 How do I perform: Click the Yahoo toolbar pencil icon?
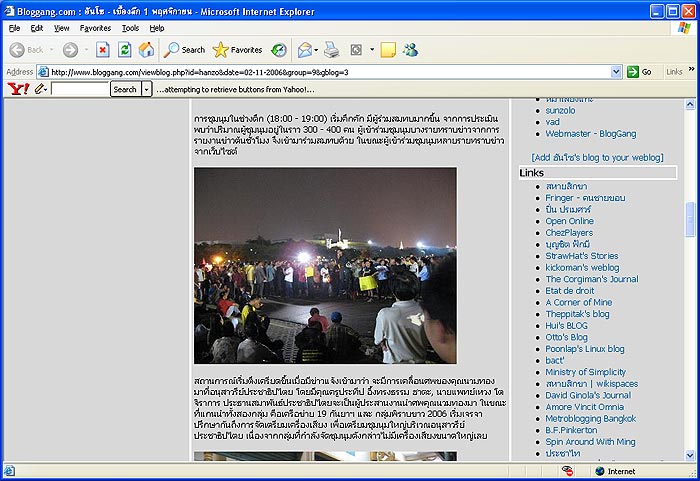pyautogui.click(x=39, y=89)
